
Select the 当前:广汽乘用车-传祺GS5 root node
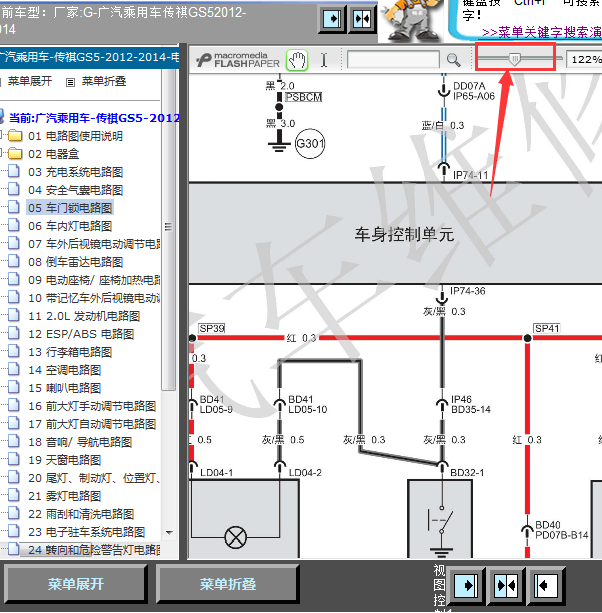point(94,118)
